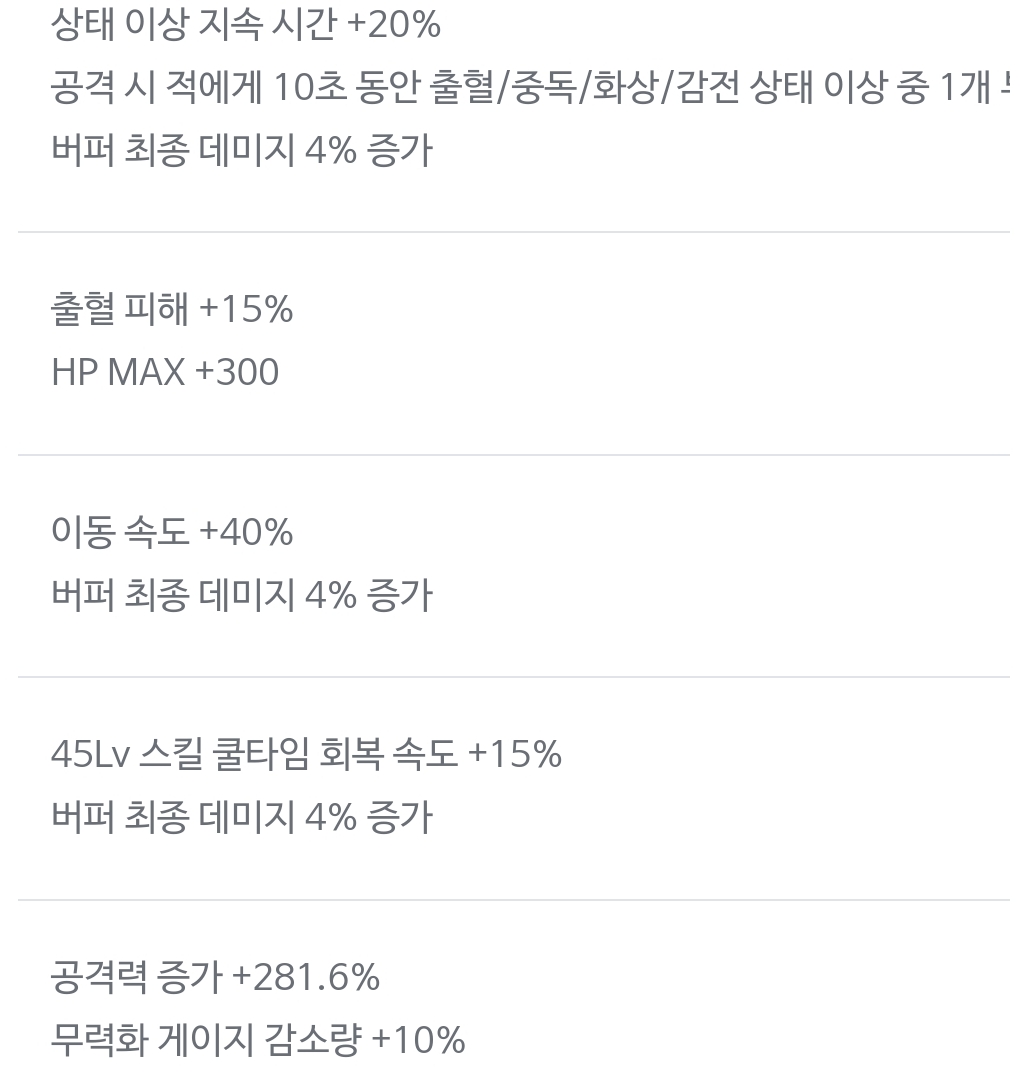Click 버퍼 최종 데미지 line above 출혈 피해
The height and width of the screenshot is (1092, 1024).
[241, 150]
